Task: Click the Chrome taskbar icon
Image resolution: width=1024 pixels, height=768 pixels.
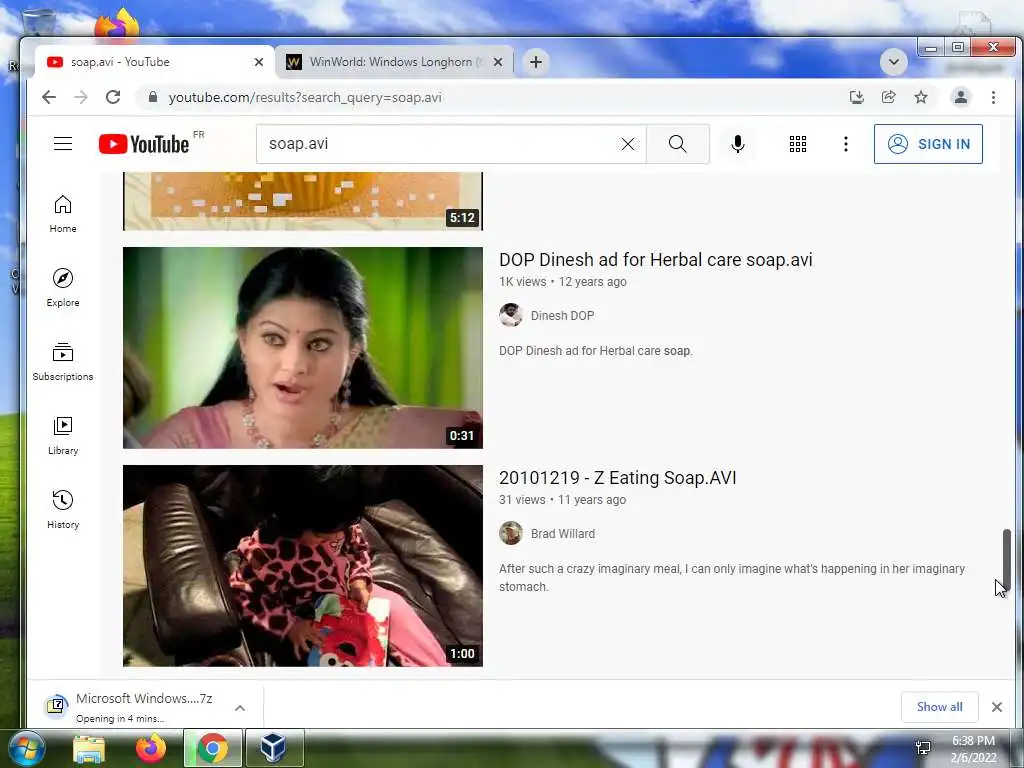Action: click(212, 748)
